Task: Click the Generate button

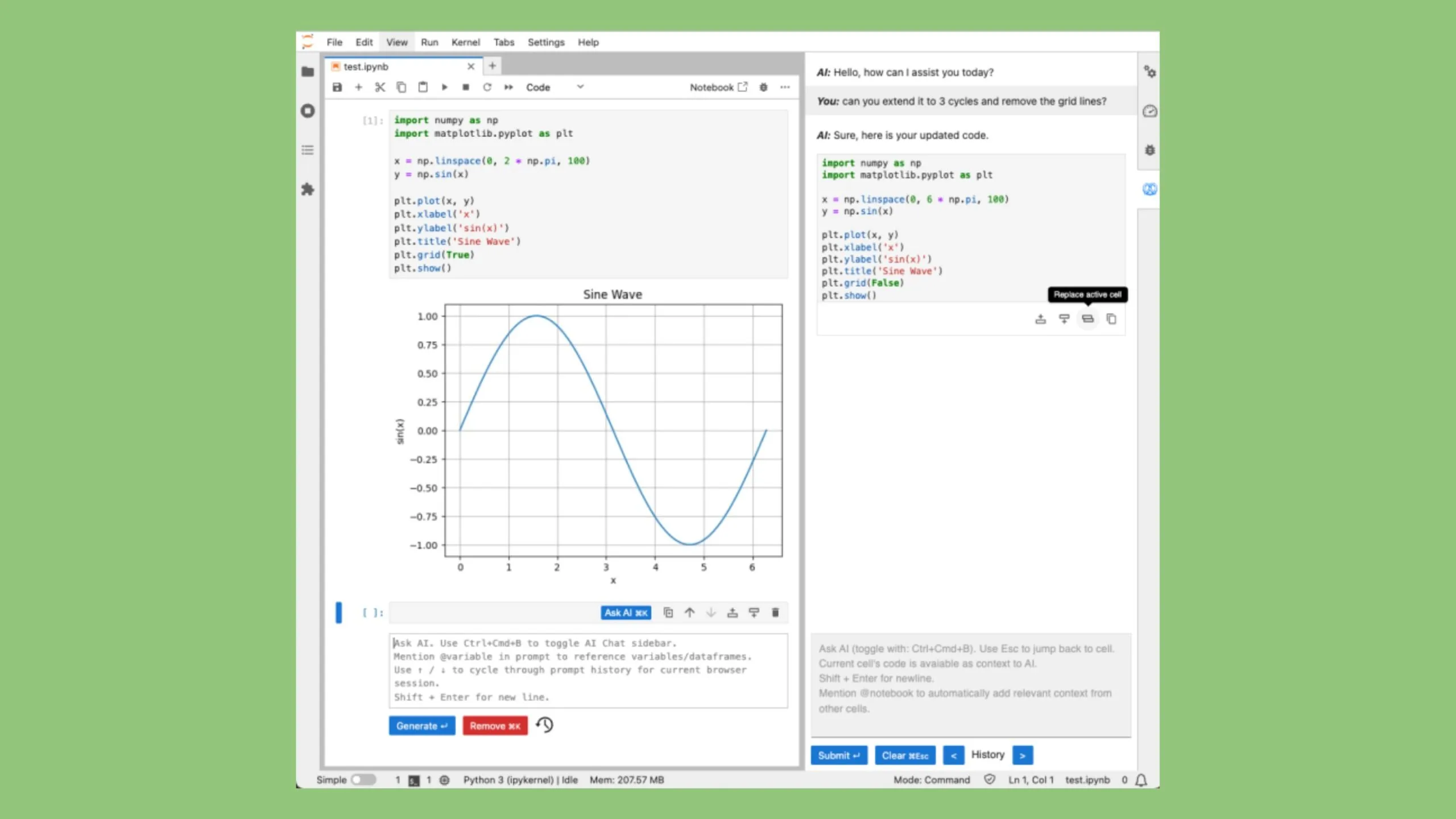Action: [422, 726]
